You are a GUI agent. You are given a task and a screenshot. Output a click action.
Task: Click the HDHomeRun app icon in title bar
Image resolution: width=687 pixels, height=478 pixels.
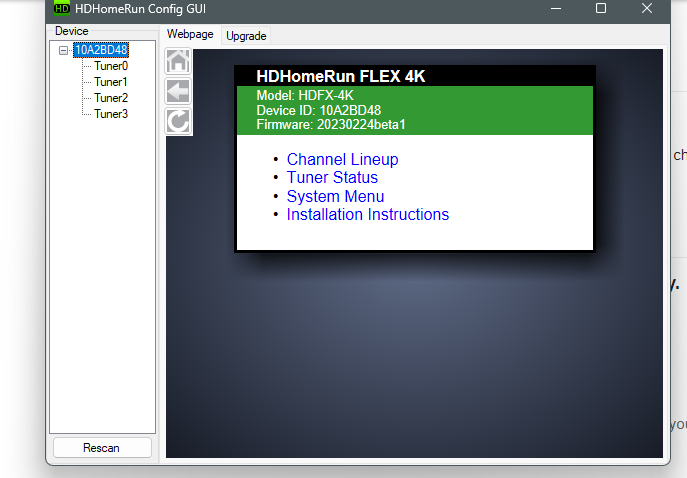pos(61,9)
